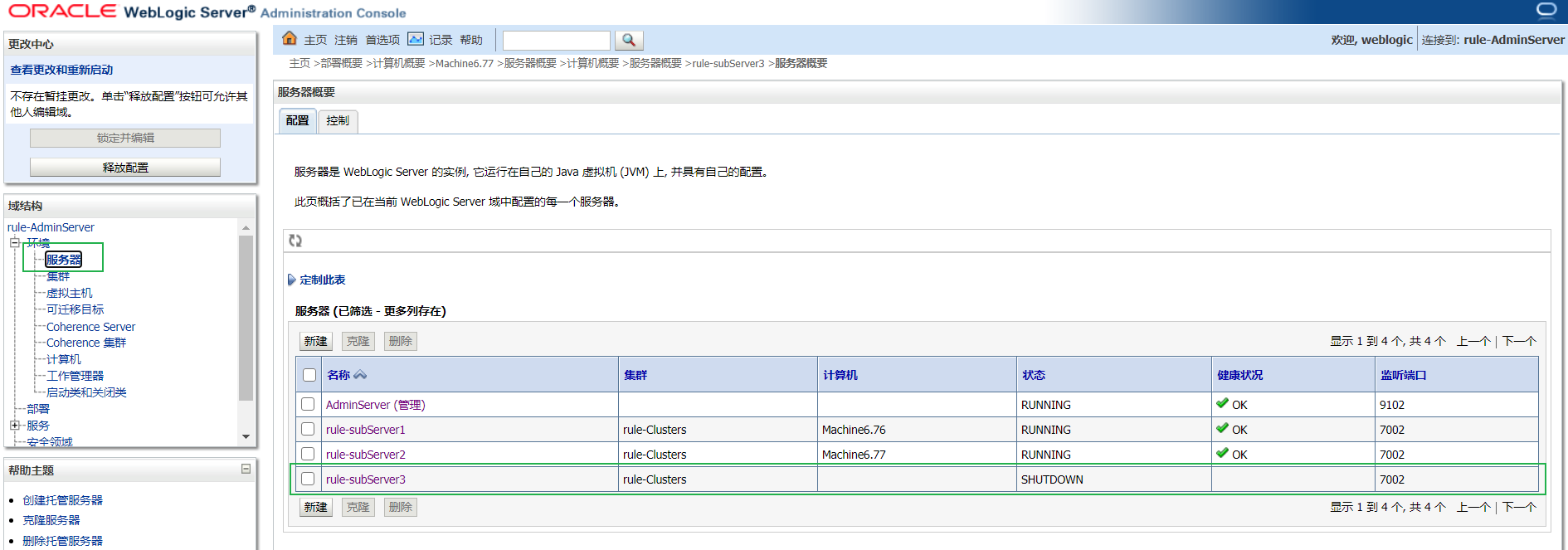Sort by 状态 column header
This screenshot has height=550, width=1568.
pos(1034,375)
